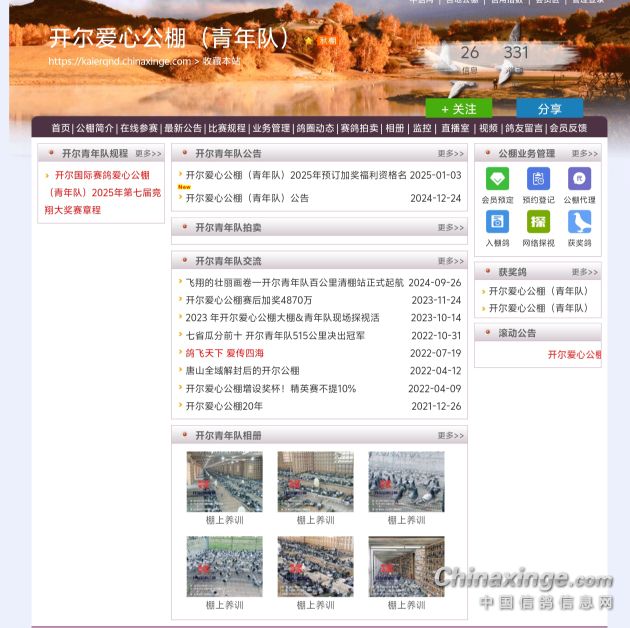Expand 更多 in 开尔青年队公告 section
The width and height of the screenshot is (630, 628).
pos(450,154)
